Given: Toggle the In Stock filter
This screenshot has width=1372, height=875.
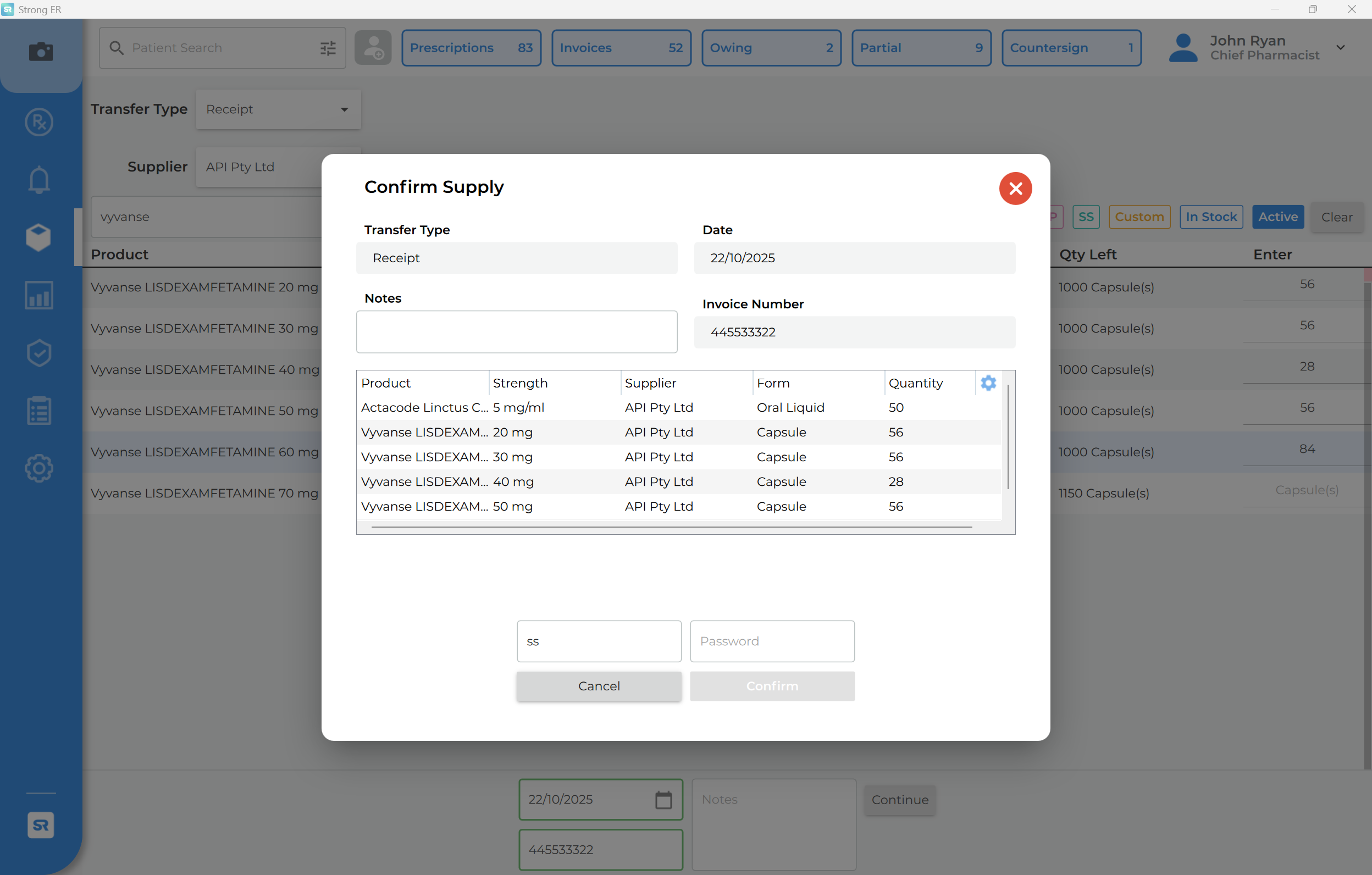Looking at the screenshot, I should [x=1211, y=217].
